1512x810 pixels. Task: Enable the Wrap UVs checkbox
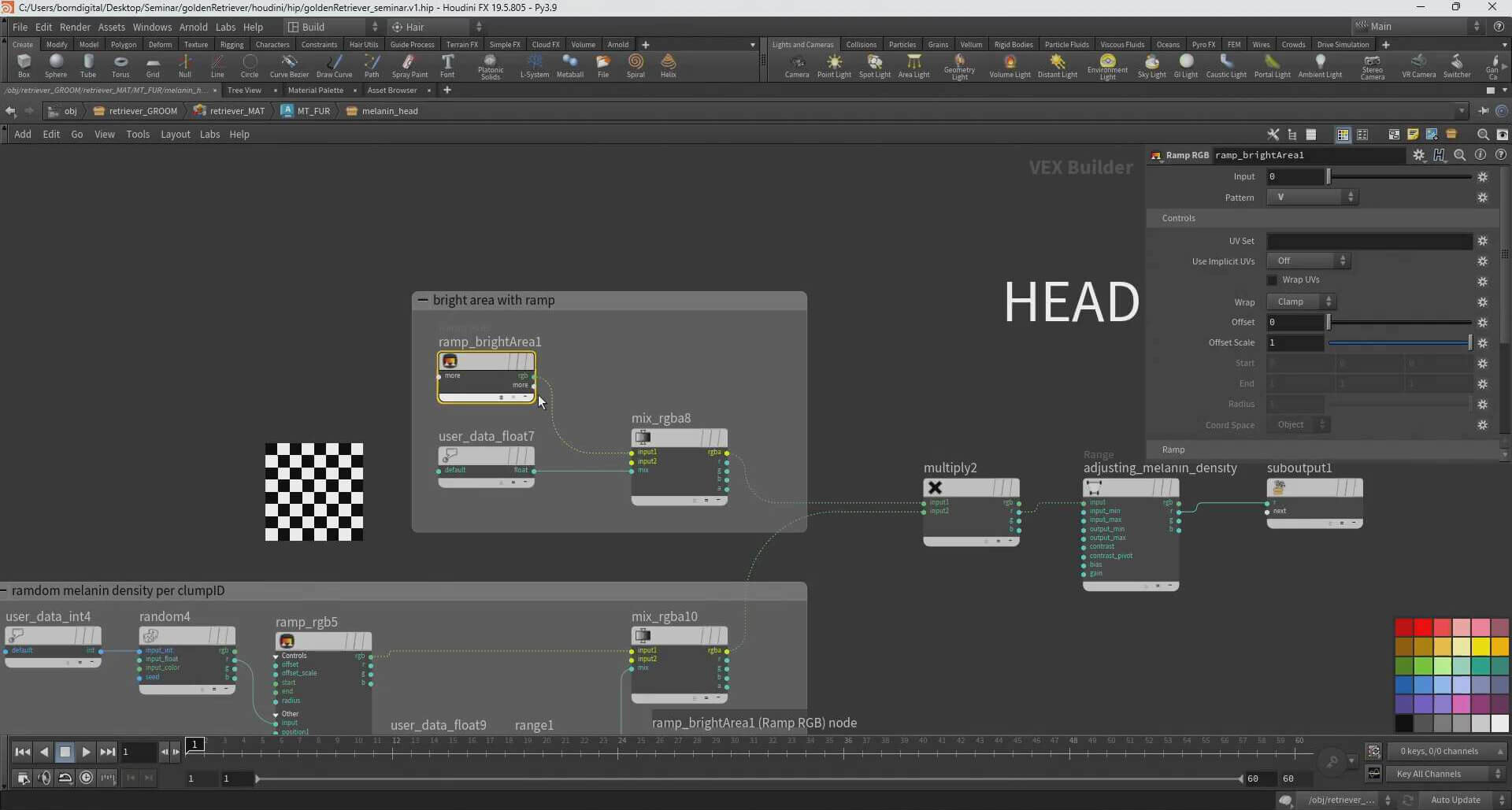click(1272, 280)
